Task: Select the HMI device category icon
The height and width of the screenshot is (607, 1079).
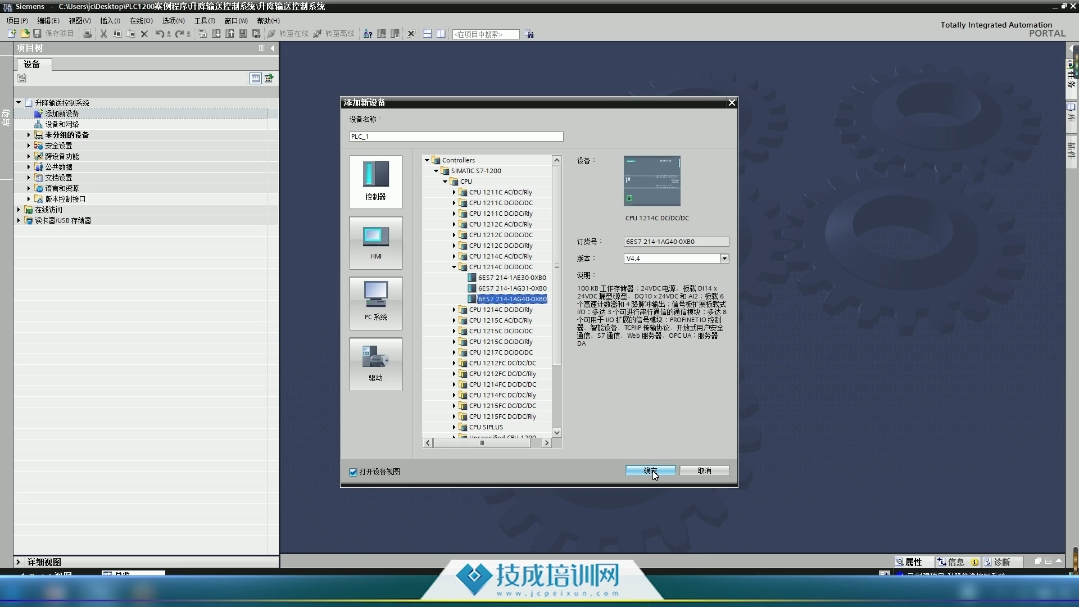Action: pos(376,242)
